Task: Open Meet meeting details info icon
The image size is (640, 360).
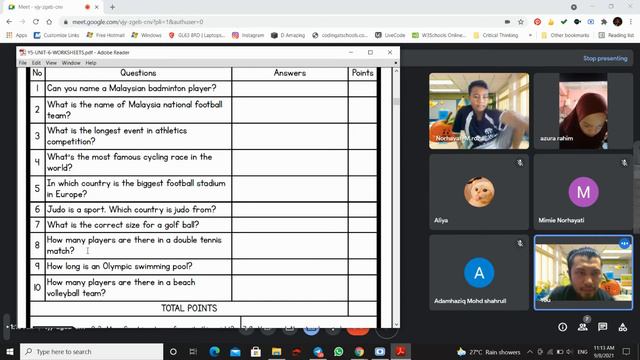Action: tap(562, 327)
